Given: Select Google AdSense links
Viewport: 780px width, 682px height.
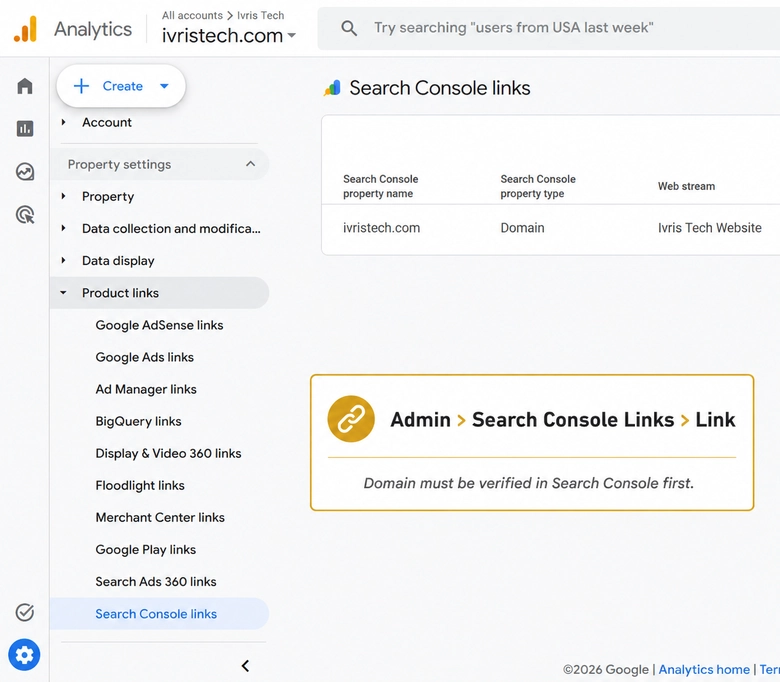Looking at the screenshot, I should 159,325.
